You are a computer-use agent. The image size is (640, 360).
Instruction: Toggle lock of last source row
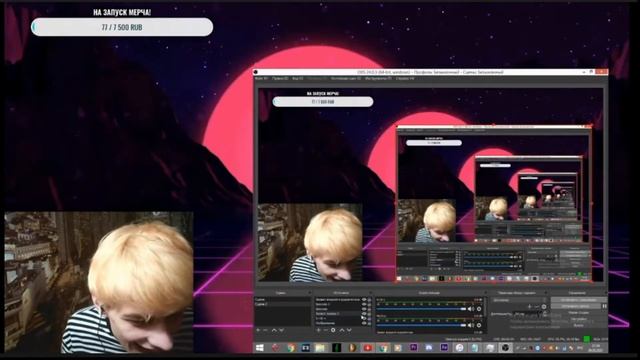(x=369, y=323)
